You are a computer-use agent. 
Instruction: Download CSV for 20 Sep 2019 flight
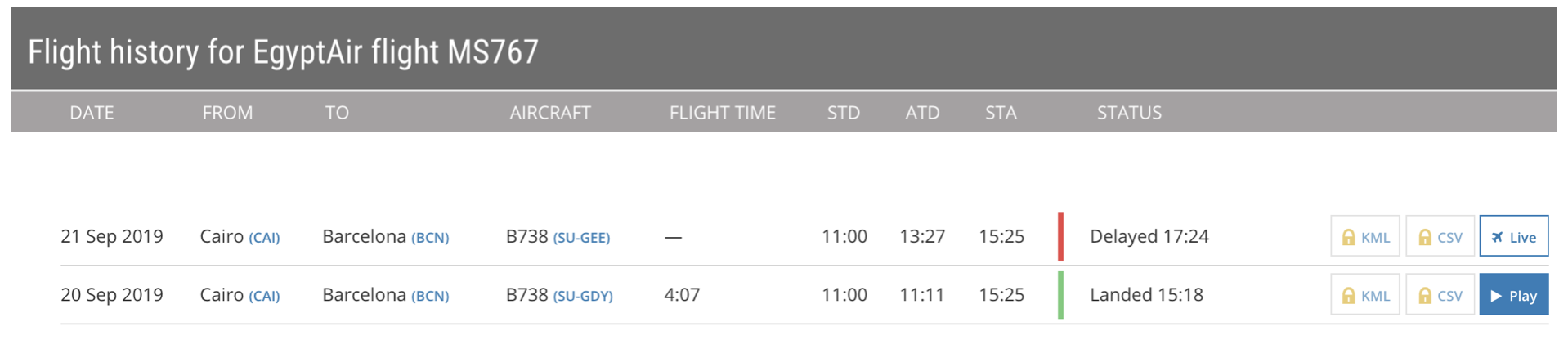click(1440, 295)
